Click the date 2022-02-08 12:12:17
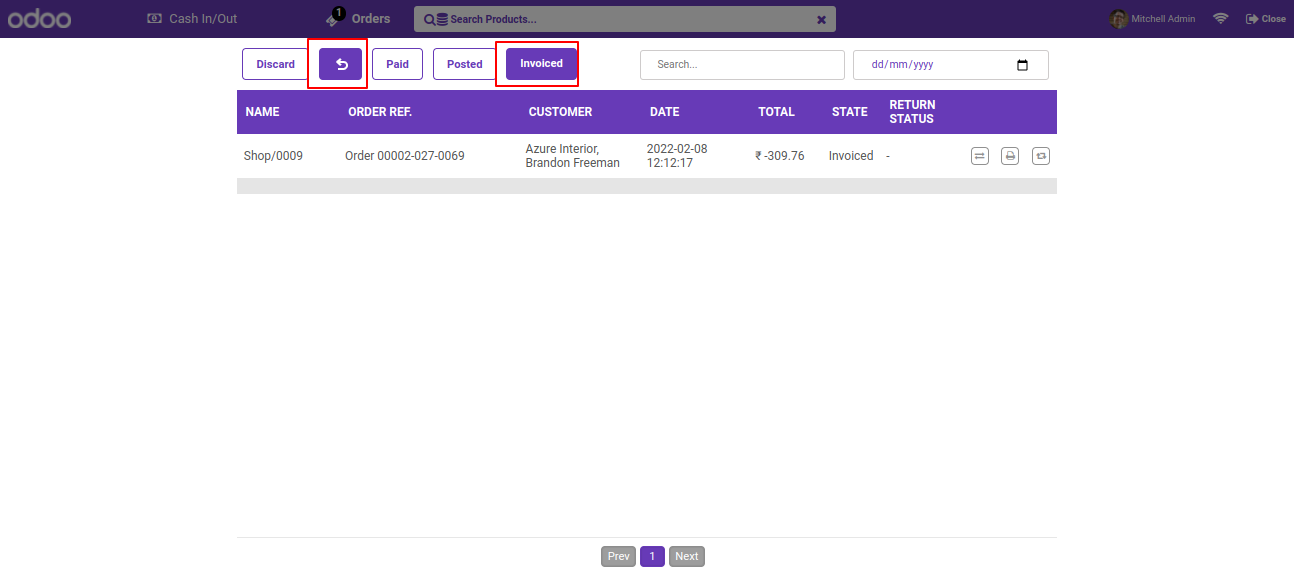The height and width of the screenshot is (575, 1294). coord(677,156)
